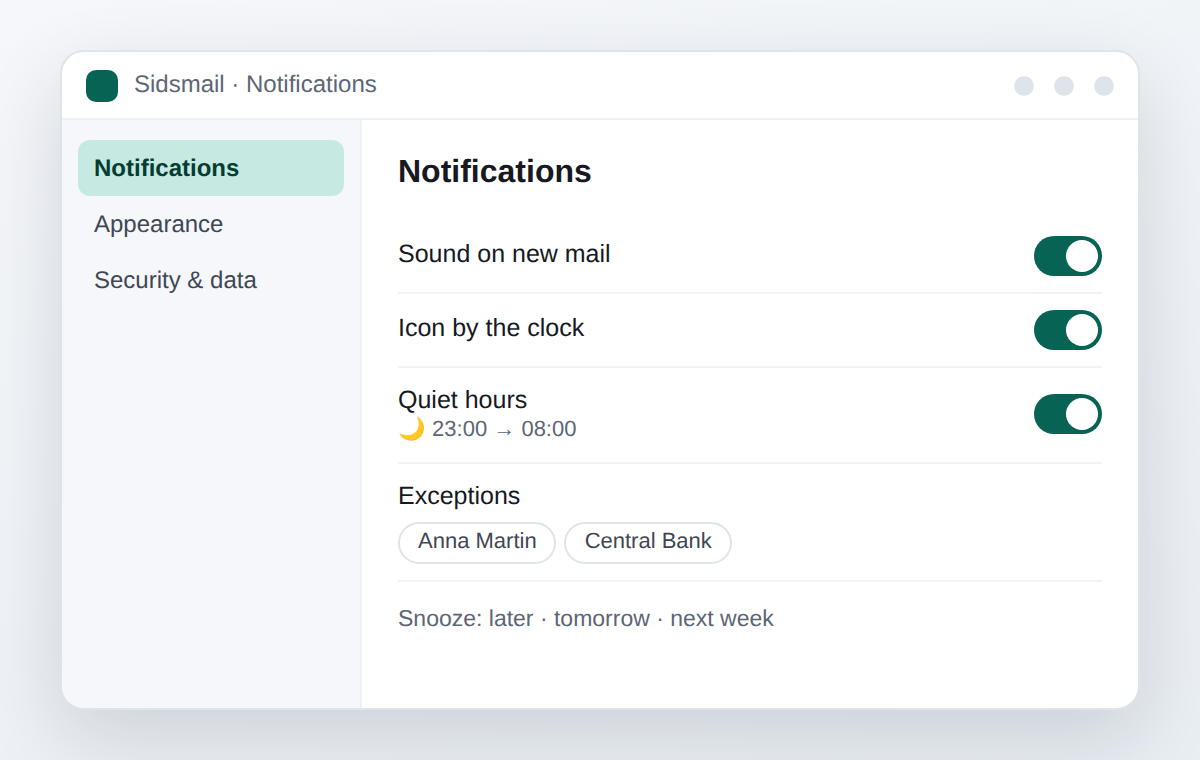Select Notifications in the sidebar
This screenshot has width=1200, height=760.
click(x=211, y=168)
